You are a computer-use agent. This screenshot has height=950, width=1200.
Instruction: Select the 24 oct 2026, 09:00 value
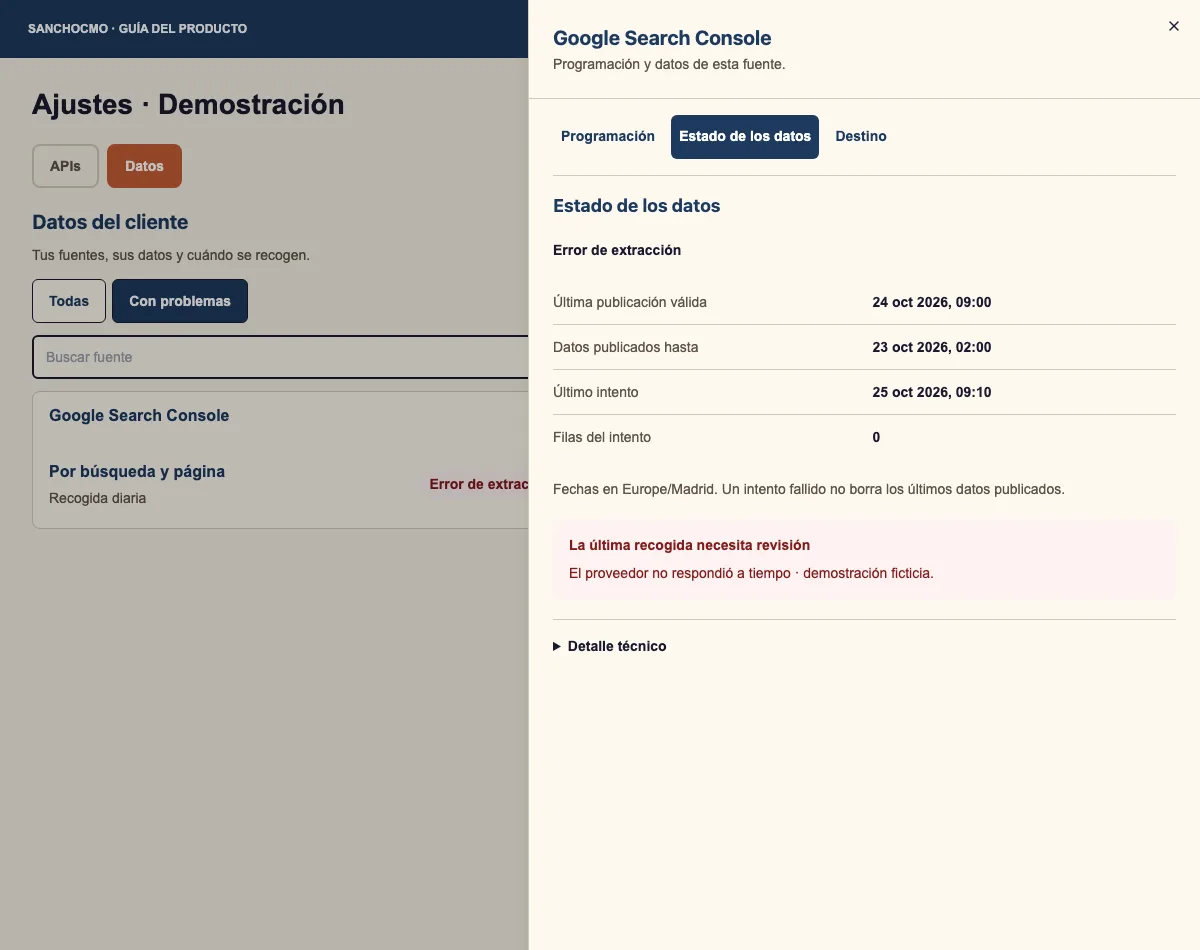pyautogui.click(x=932, y=302)
